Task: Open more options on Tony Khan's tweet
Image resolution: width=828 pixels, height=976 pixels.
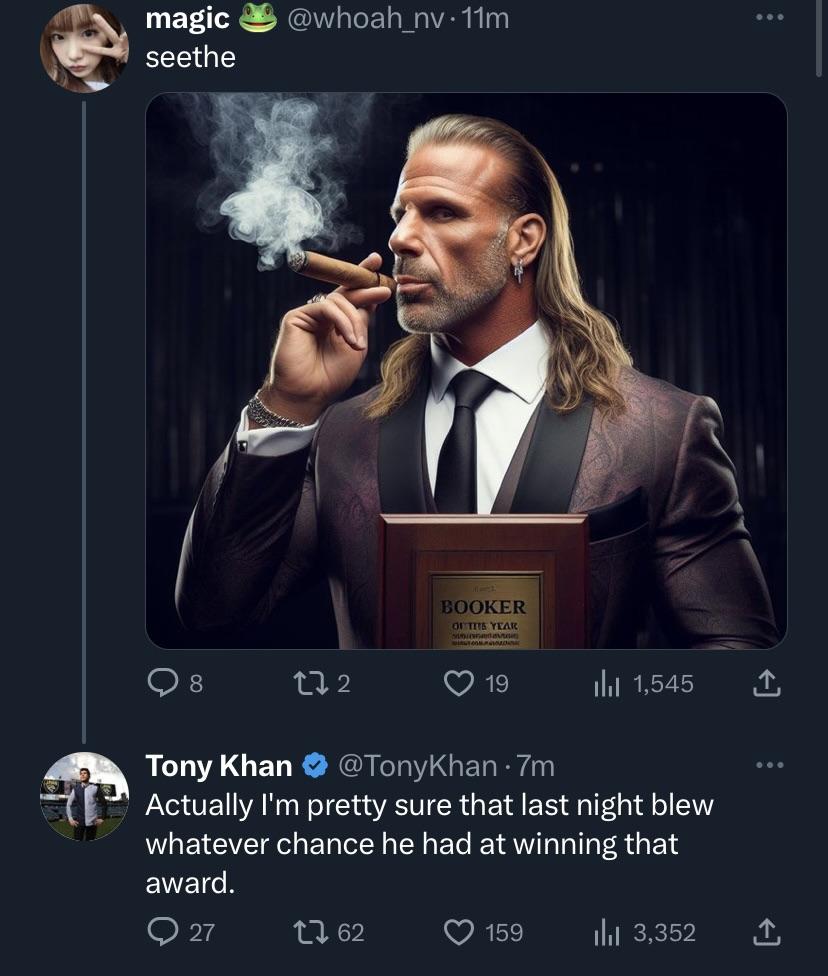Action: [x=767, y=766]
